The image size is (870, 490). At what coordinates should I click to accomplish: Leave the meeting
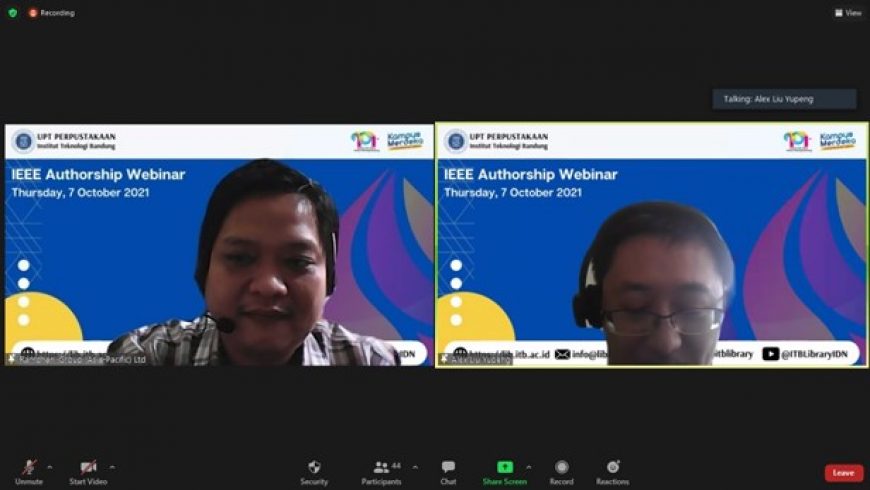(843, 473)
